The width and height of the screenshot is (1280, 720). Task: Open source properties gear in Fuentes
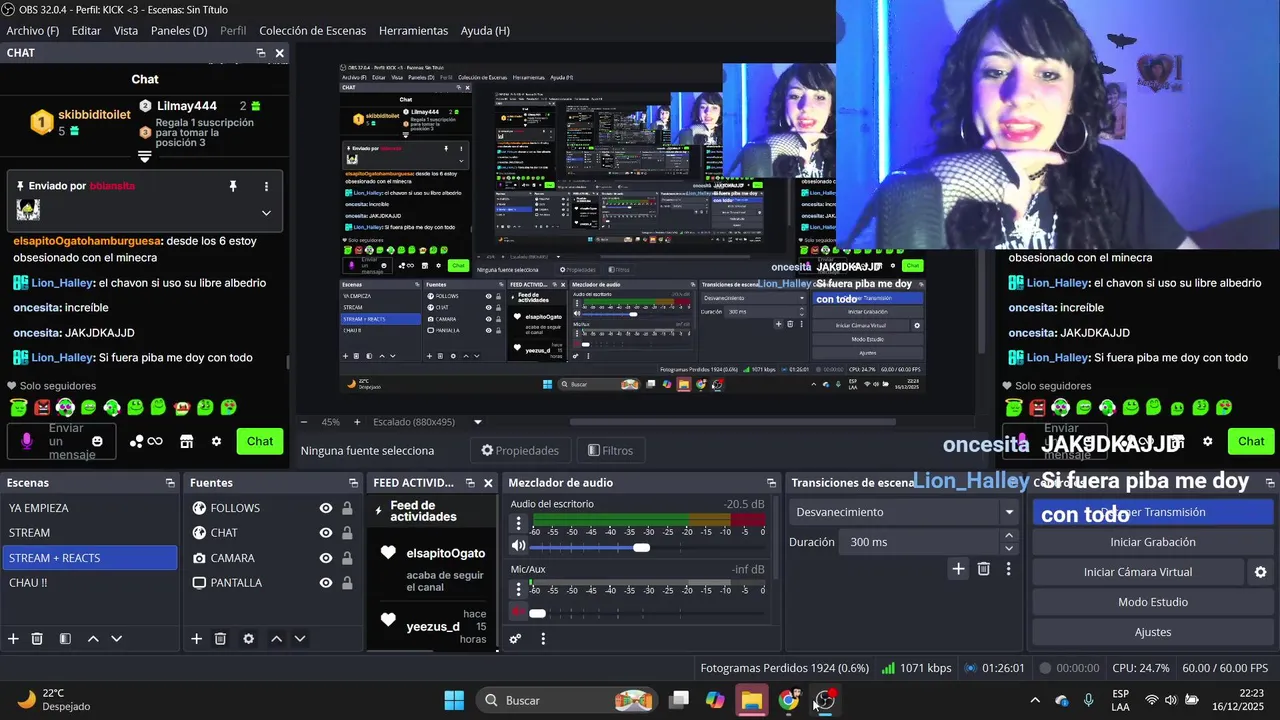(248, 639)
